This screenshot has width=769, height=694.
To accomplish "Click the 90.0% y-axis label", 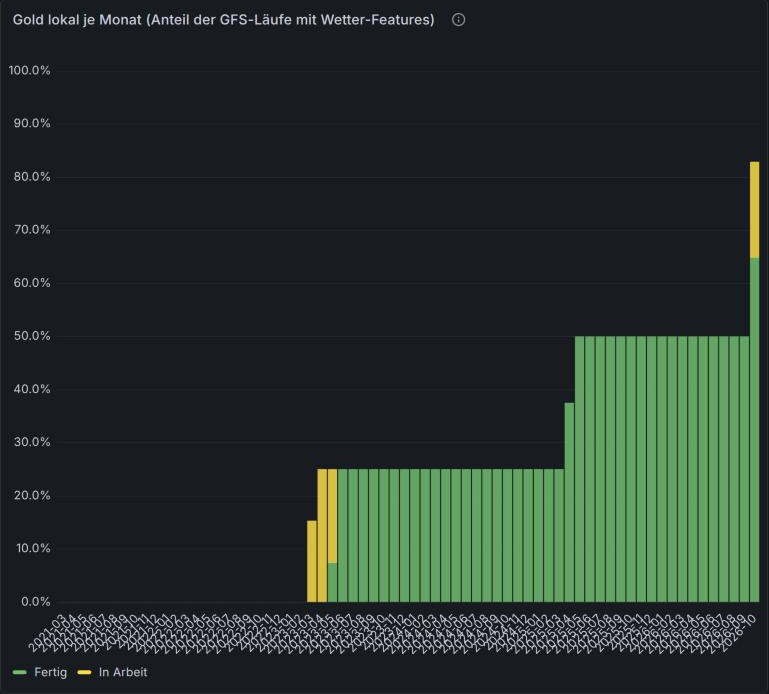I will (32, 123).
